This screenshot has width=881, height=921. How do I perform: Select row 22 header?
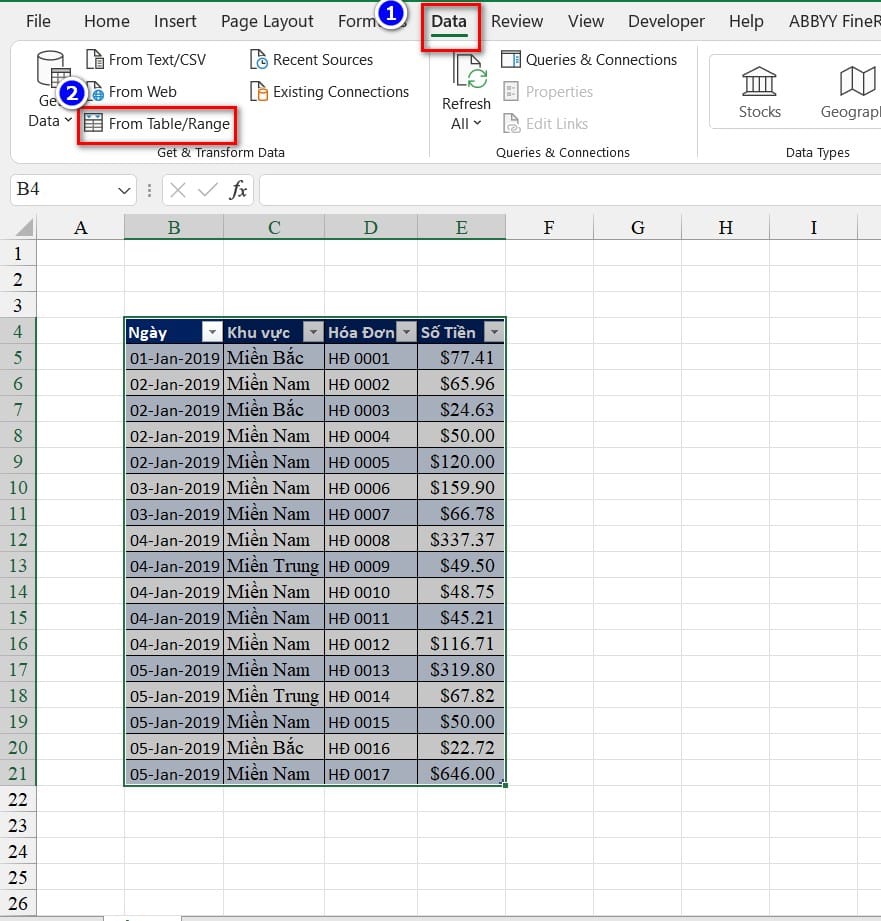click(18, 800)
